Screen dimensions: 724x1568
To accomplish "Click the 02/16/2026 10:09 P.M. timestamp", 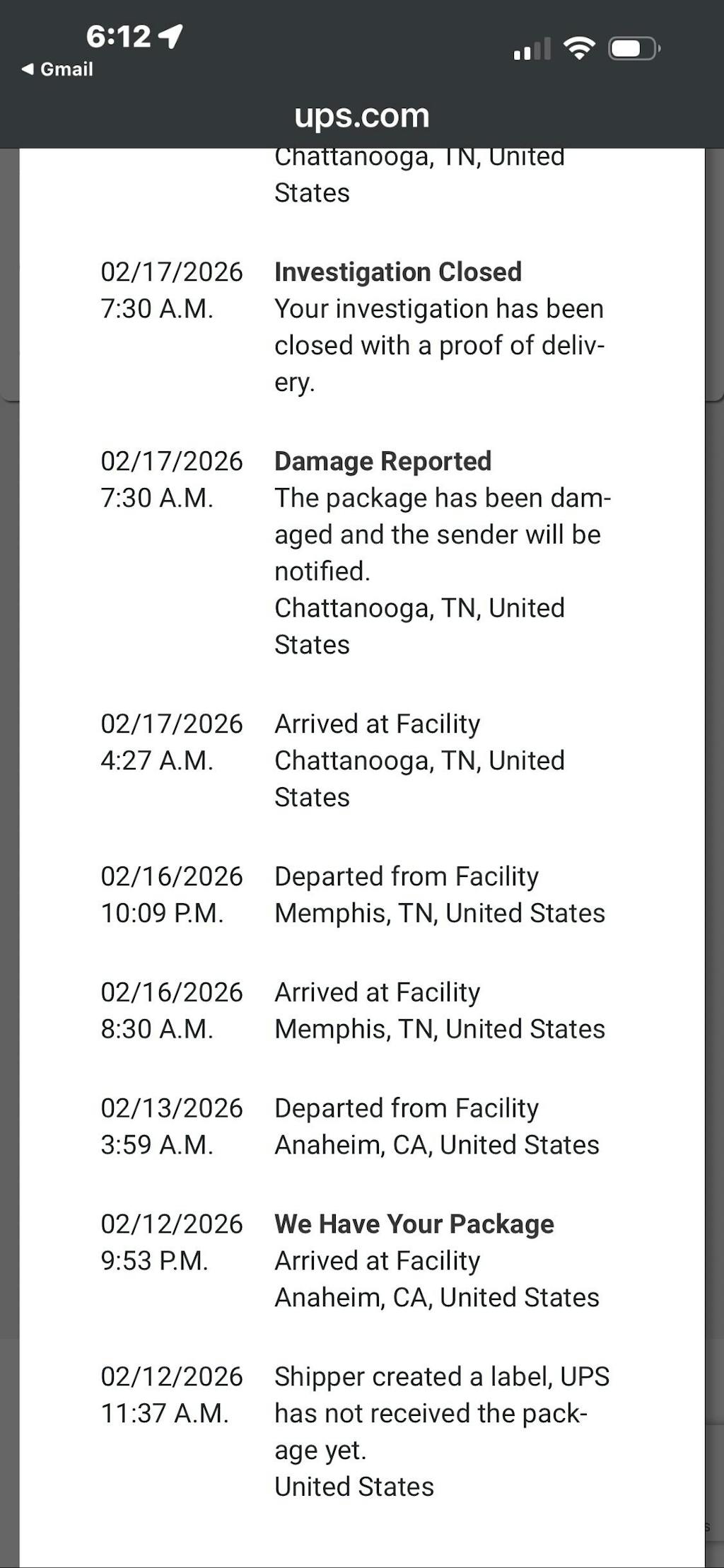I will point(171,895).
